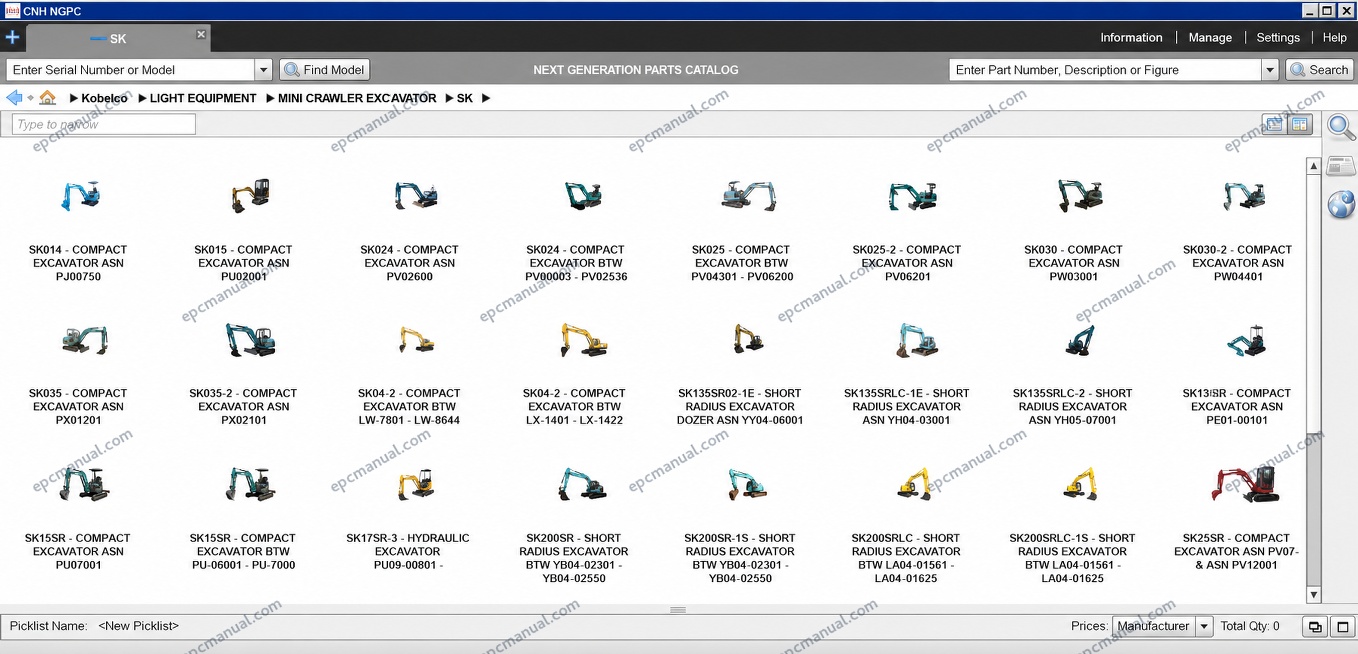This screenshot has width=1358, height=654.
Task: Open the Help menu
Action: 1334,38
